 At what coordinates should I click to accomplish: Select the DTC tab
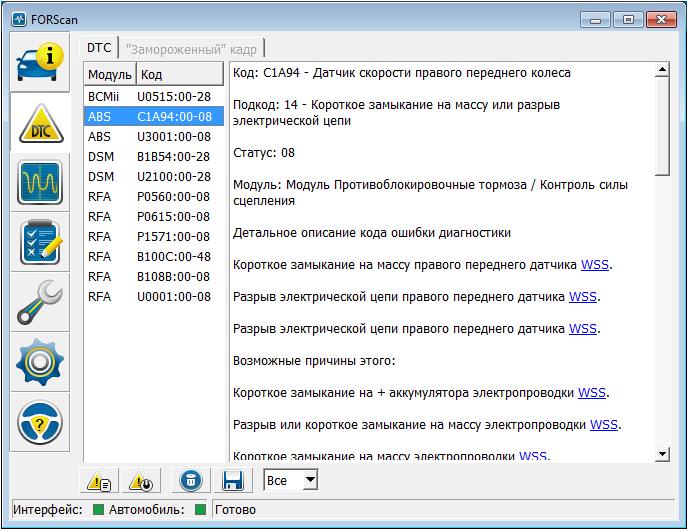99,47
